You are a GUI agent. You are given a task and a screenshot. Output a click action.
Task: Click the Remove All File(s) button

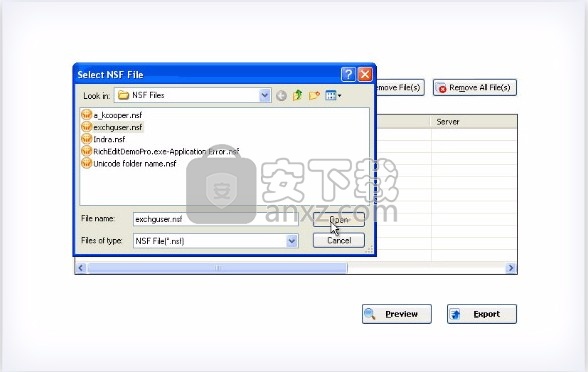click(475, 87)
